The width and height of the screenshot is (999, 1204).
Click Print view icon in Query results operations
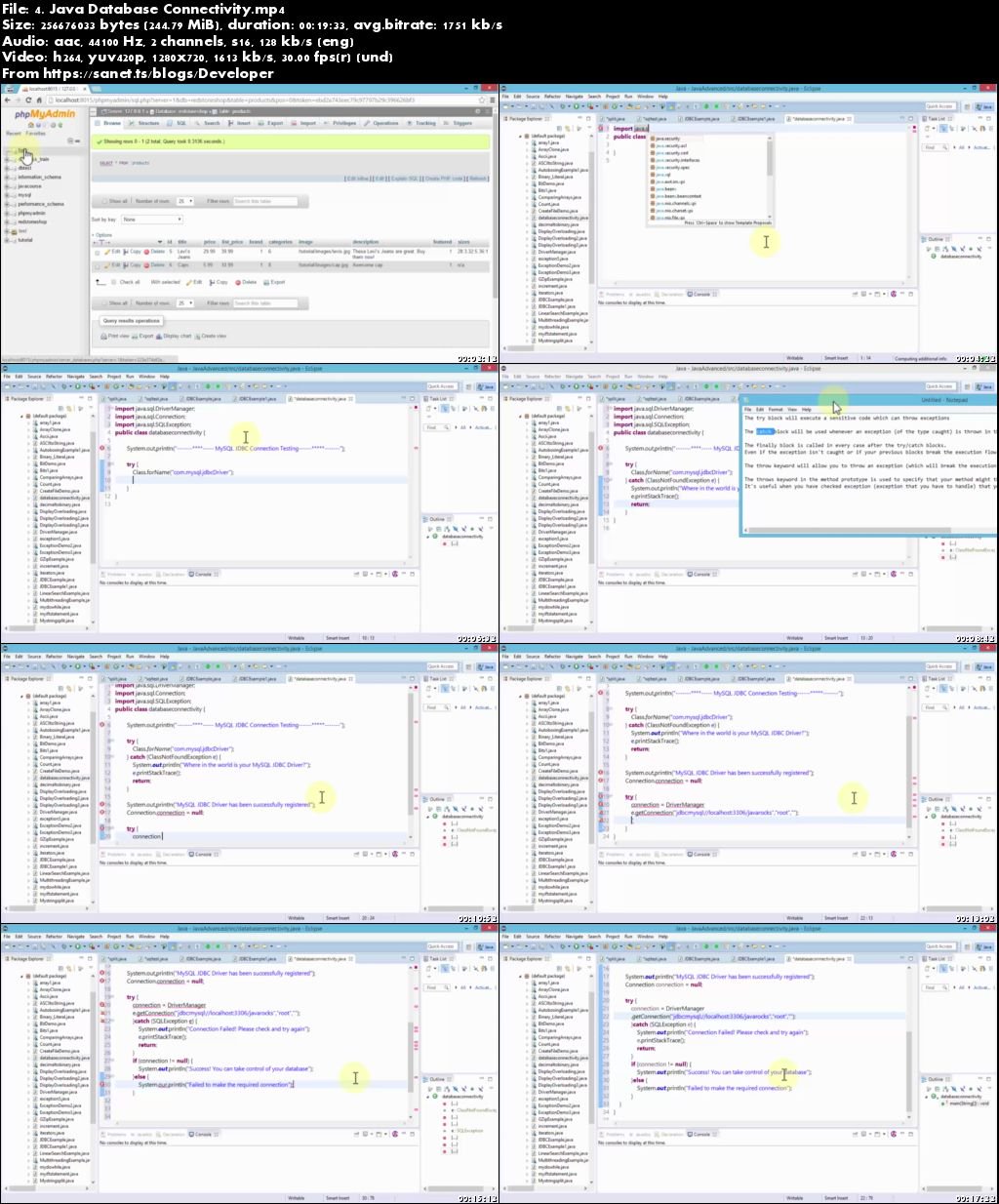click(x=103, y=336)
